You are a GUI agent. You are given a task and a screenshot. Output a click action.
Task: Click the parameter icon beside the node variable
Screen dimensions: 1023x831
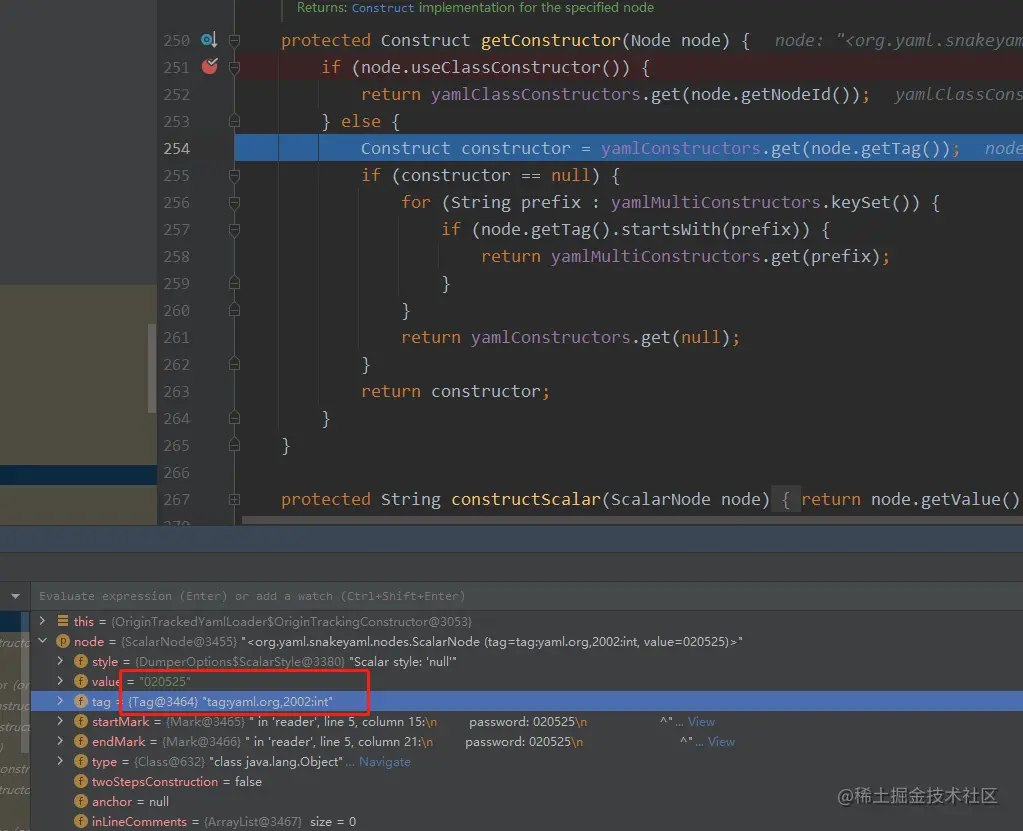point(62,641)
